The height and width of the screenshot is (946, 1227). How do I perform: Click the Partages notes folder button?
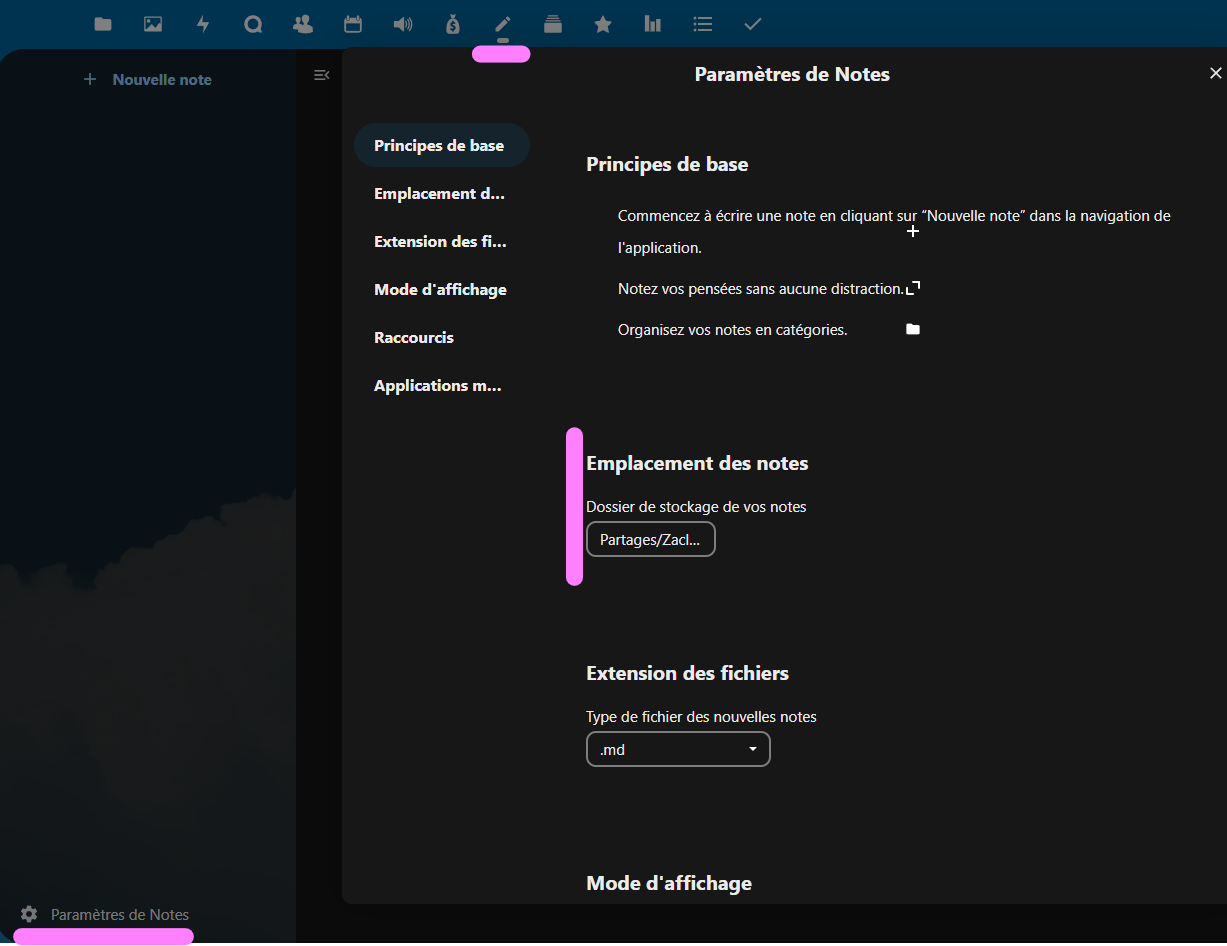650,540
